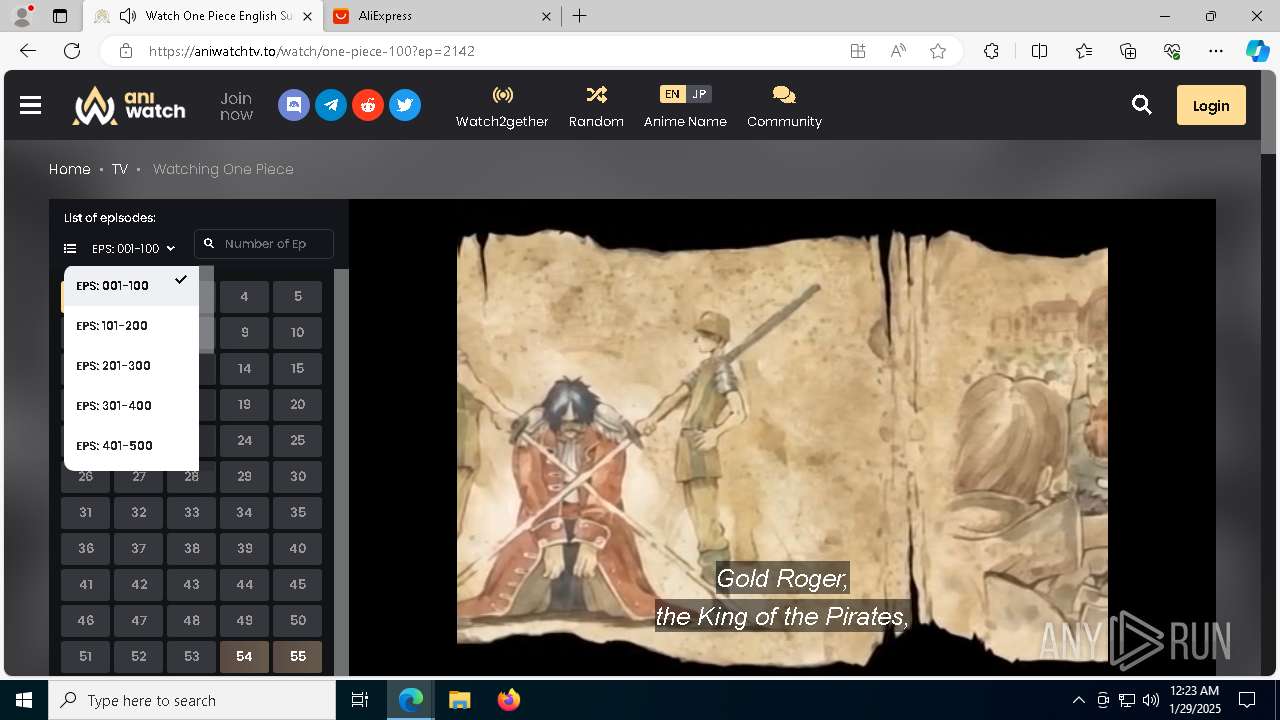Viewport: 1280px width, 720px height.
Task: Select EPS: 401-500 option
Action: (x=131, y=446)
